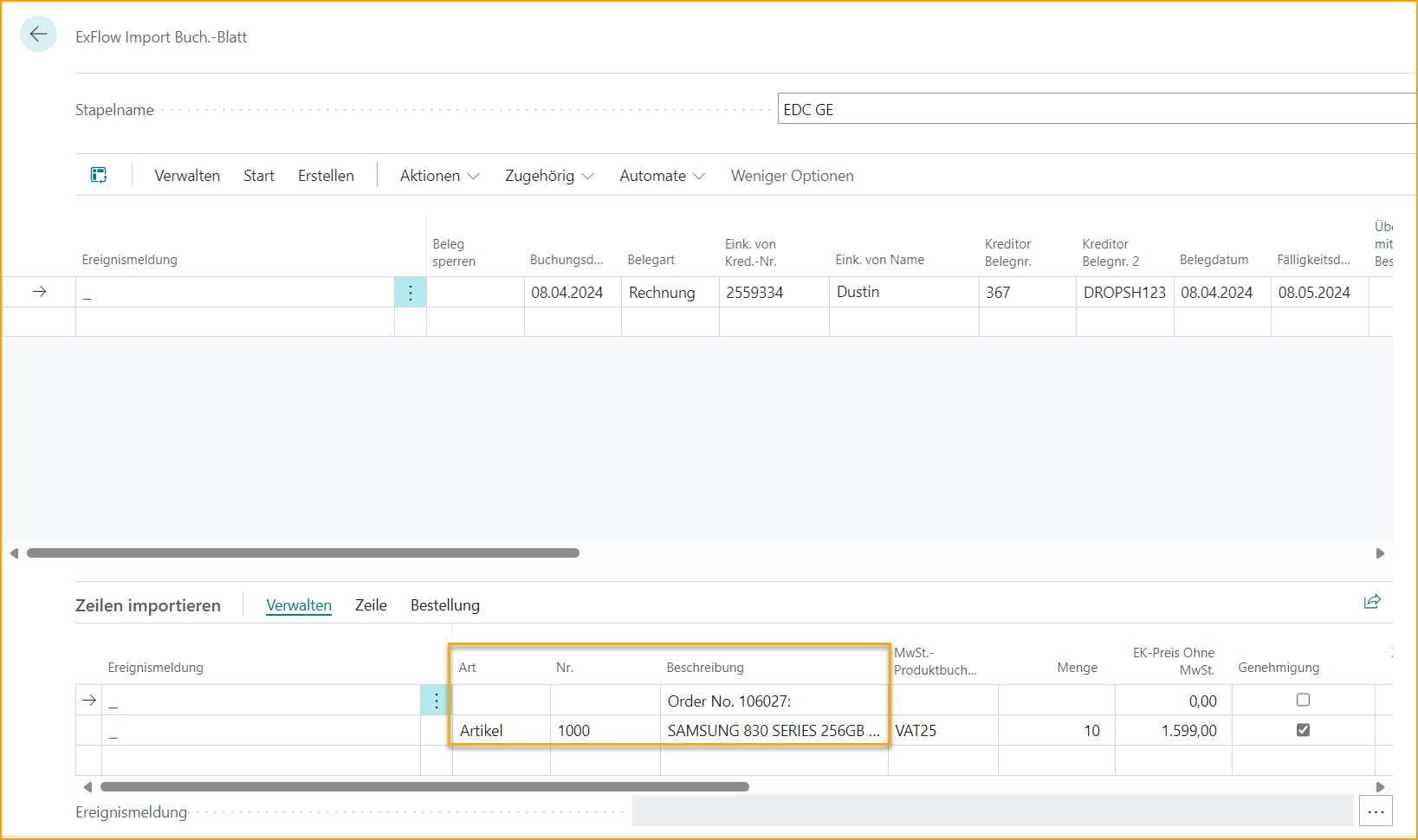Viewport: 1418px width, 840px height.
Task: Select the Verwalten menu in the main toolbar
Action: coord(187,175)
